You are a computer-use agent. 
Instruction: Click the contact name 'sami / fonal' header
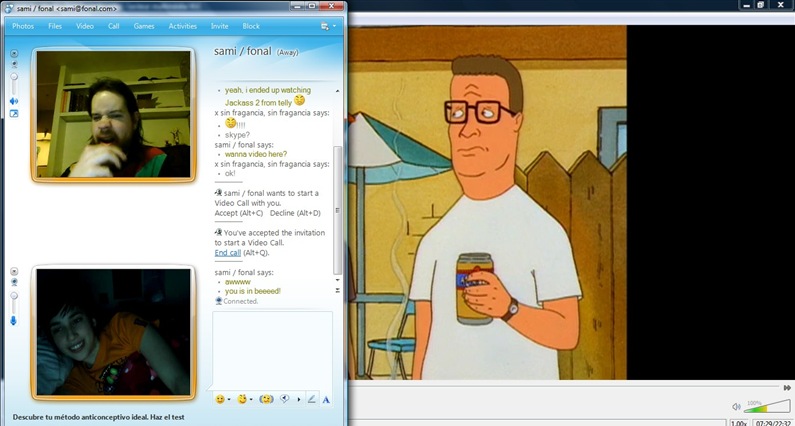(x=243, y=51)
